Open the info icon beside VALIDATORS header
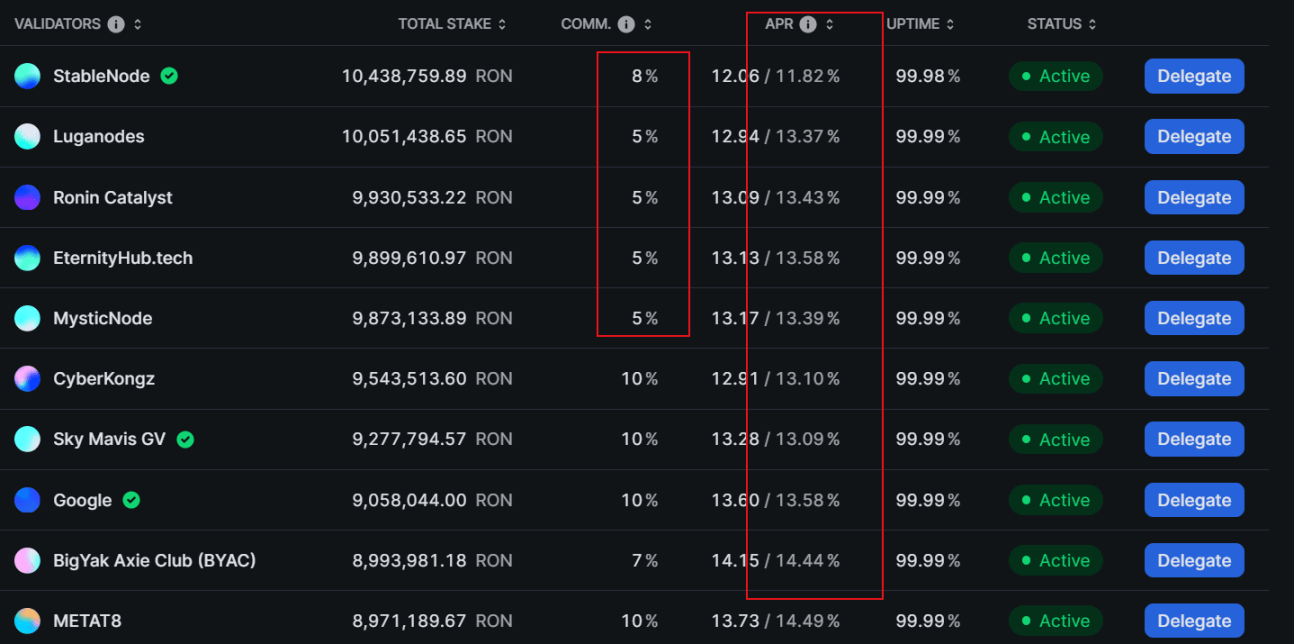 click(x=116, y=24)
